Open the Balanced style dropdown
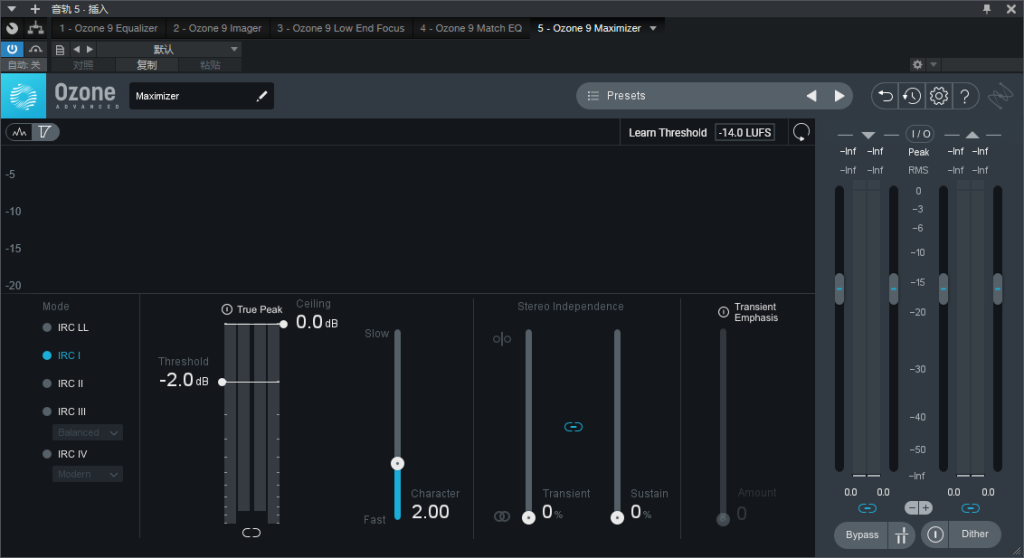The height and width of the screenshot is (558, 1024). [x=88, y=433]
